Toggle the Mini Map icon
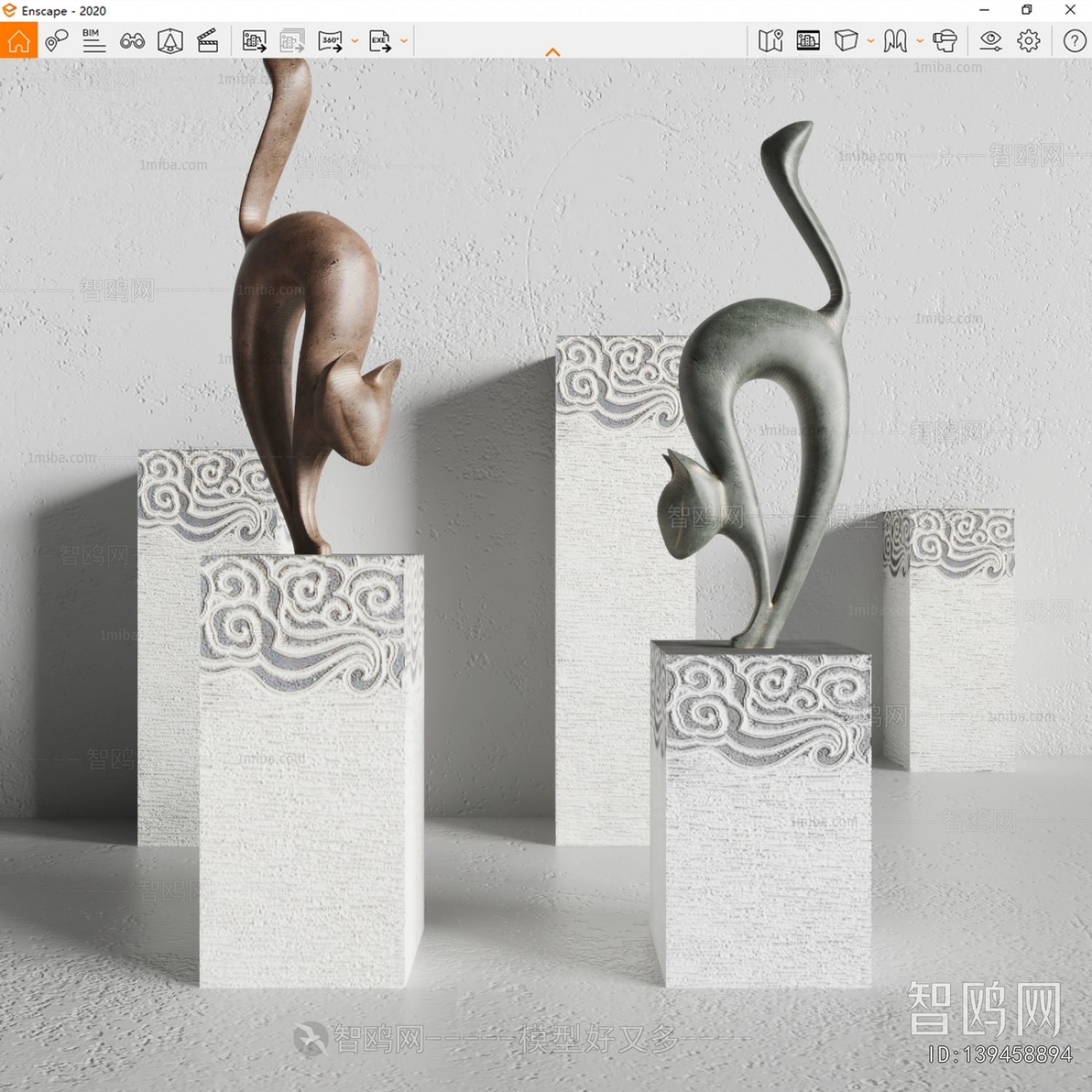This screenshot has width=1092, height=1092. coord(770,40)
